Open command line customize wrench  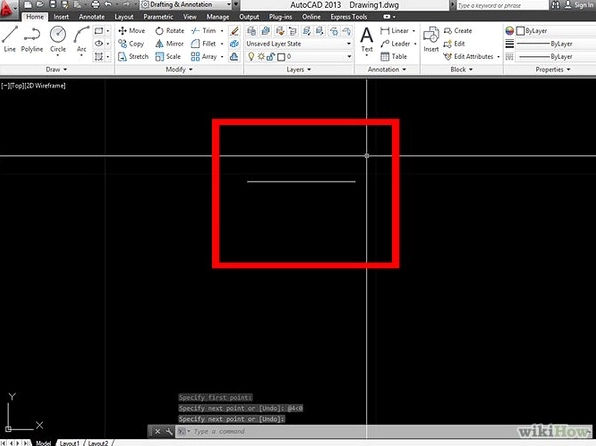169,432
